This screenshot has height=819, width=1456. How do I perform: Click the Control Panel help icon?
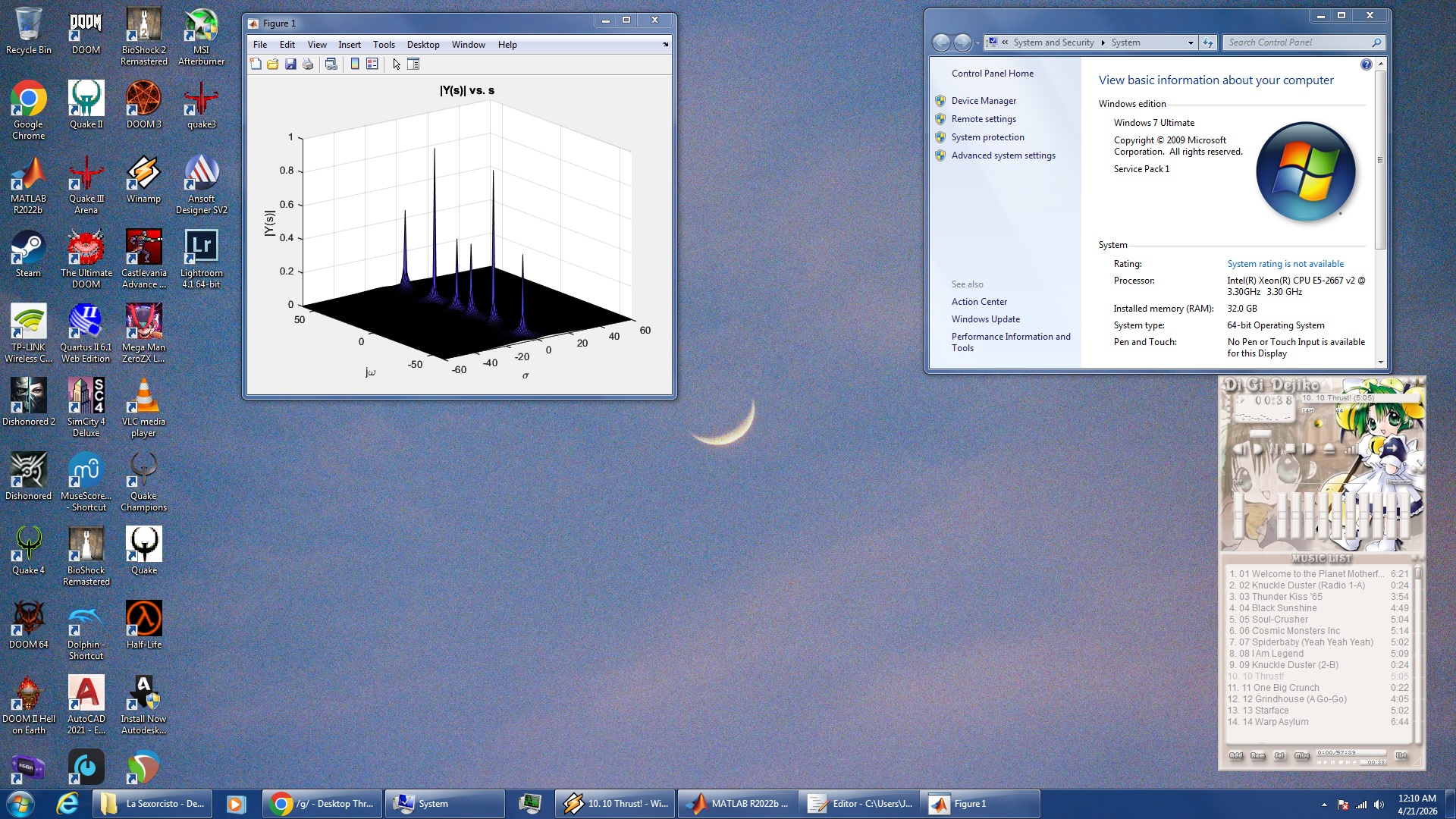(1366, 64)
